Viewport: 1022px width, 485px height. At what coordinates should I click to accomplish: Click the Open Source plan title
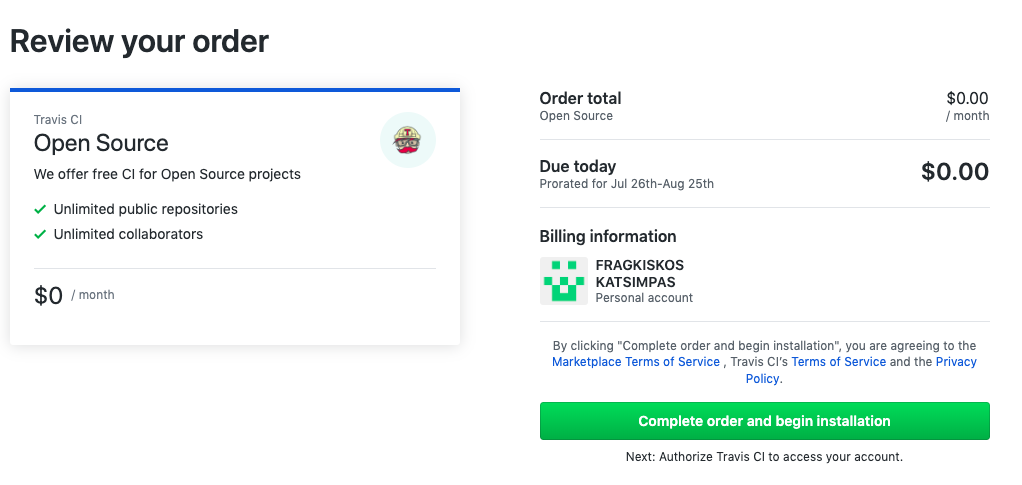click(101, 143)
